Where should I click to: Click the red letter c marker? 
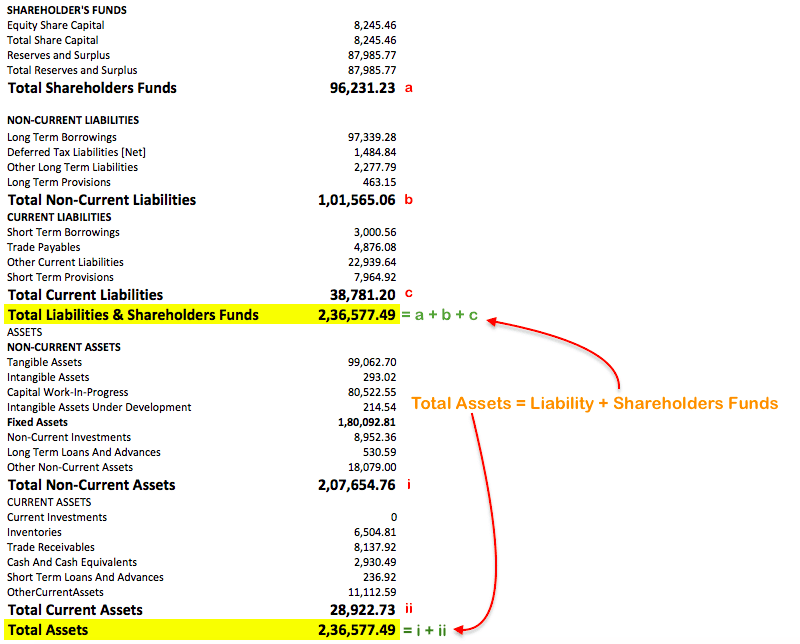408,295
